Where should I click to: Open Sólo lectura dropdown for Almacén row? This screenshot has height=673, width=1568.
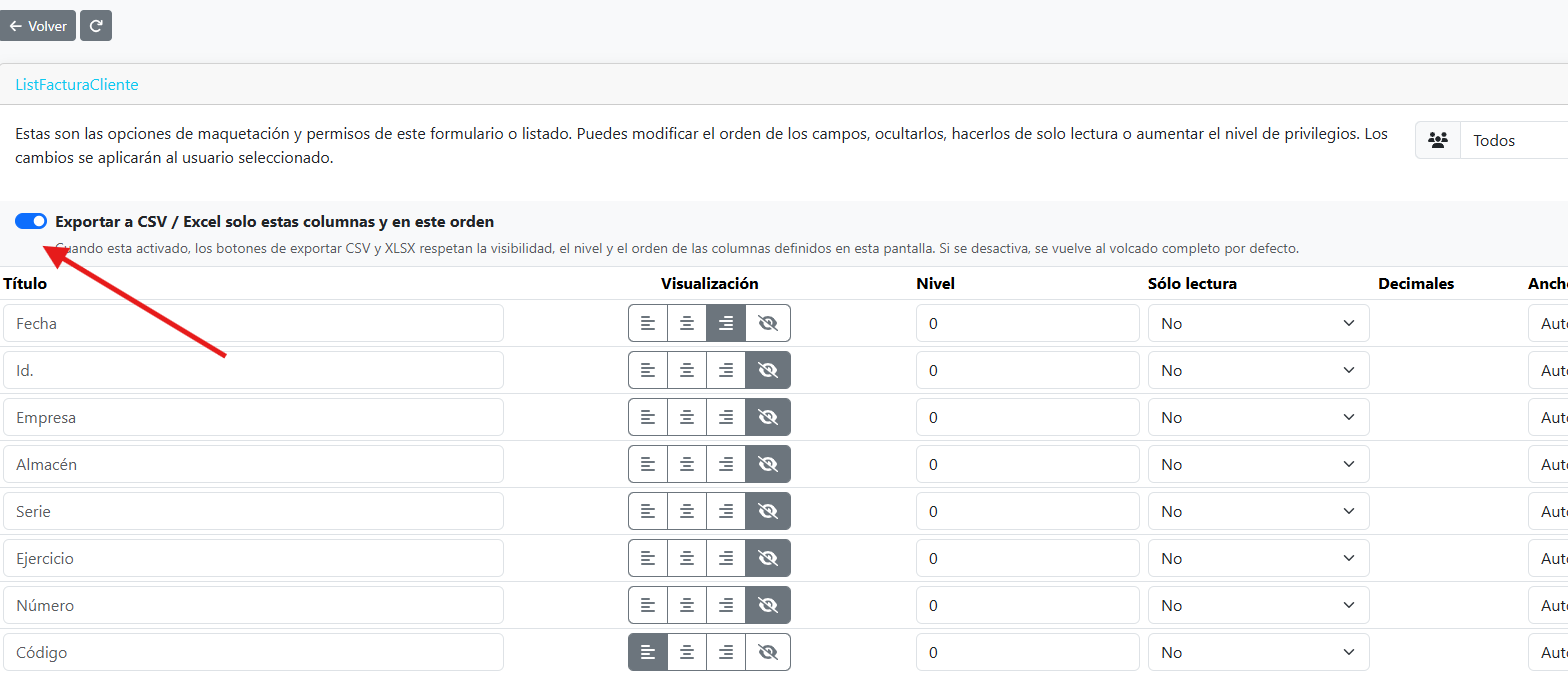coord(1257,464)
